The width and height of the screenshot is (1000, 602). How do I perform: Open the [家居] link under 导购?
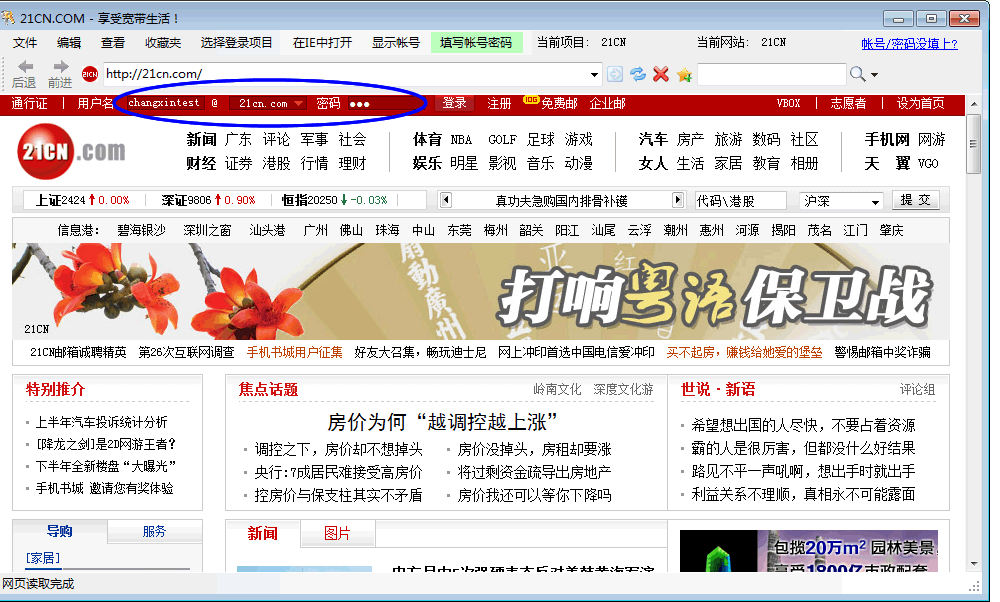[x=43, y=558]
